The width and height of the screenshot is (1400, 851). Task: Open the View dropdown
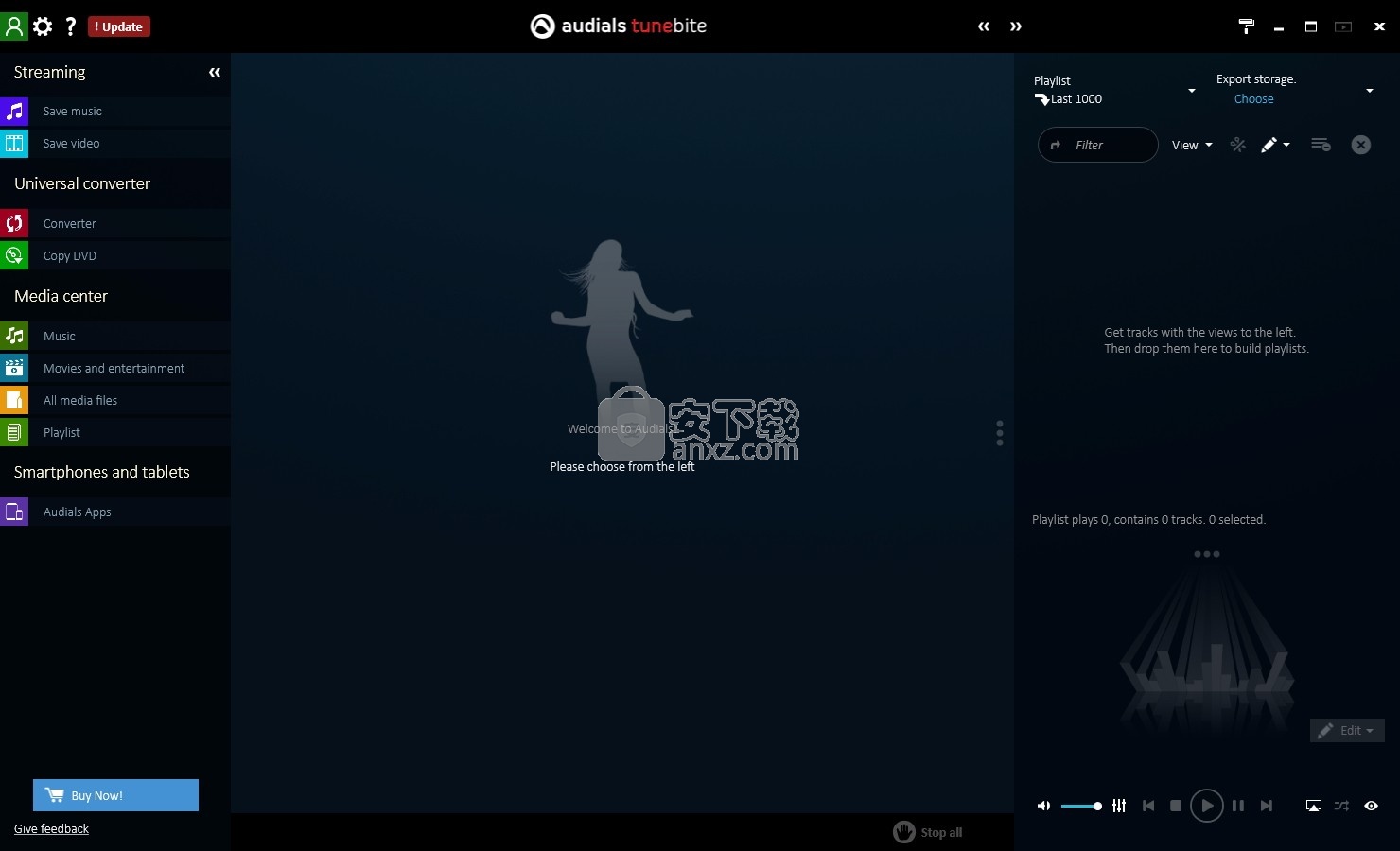click(1192, 145)
